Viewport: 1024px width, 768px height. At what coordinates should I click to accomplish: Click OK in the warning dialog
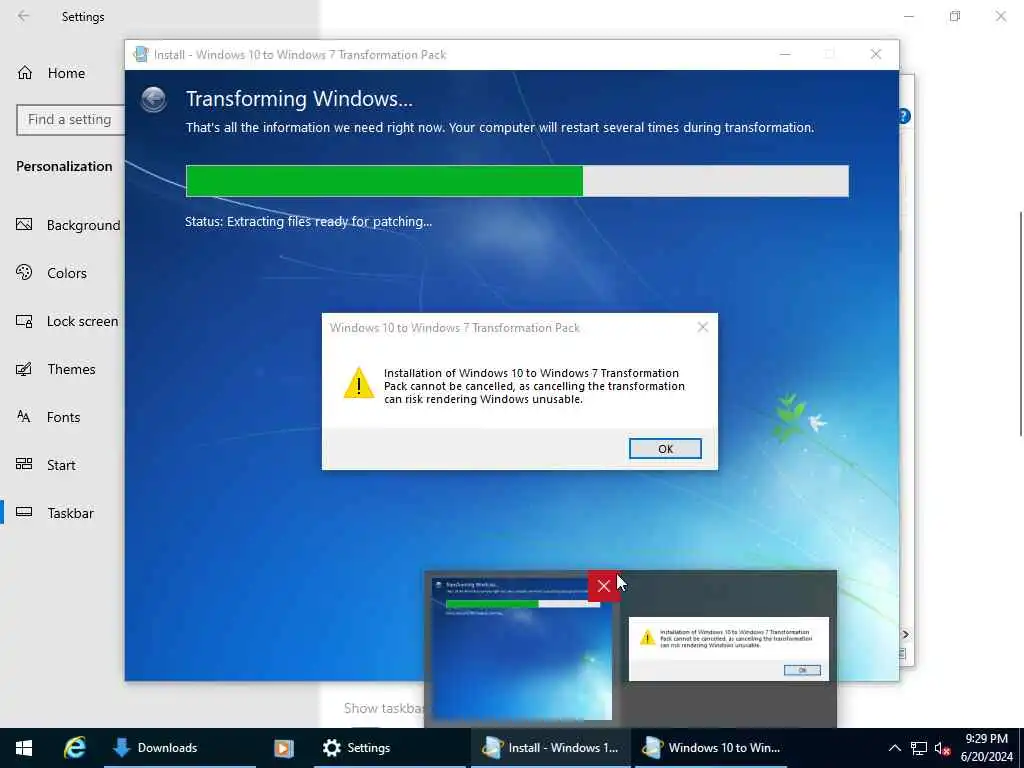click(x=665, y=449)
